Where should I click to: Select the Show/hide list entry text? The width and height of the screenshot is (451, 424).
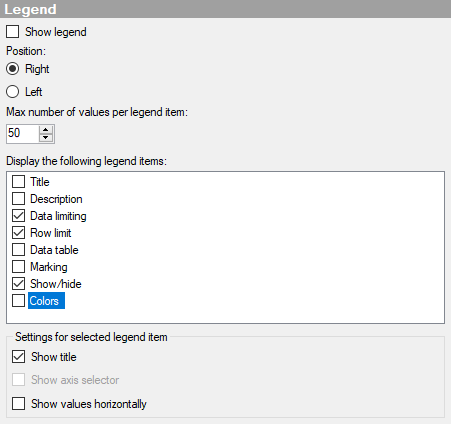pos(56,284)
